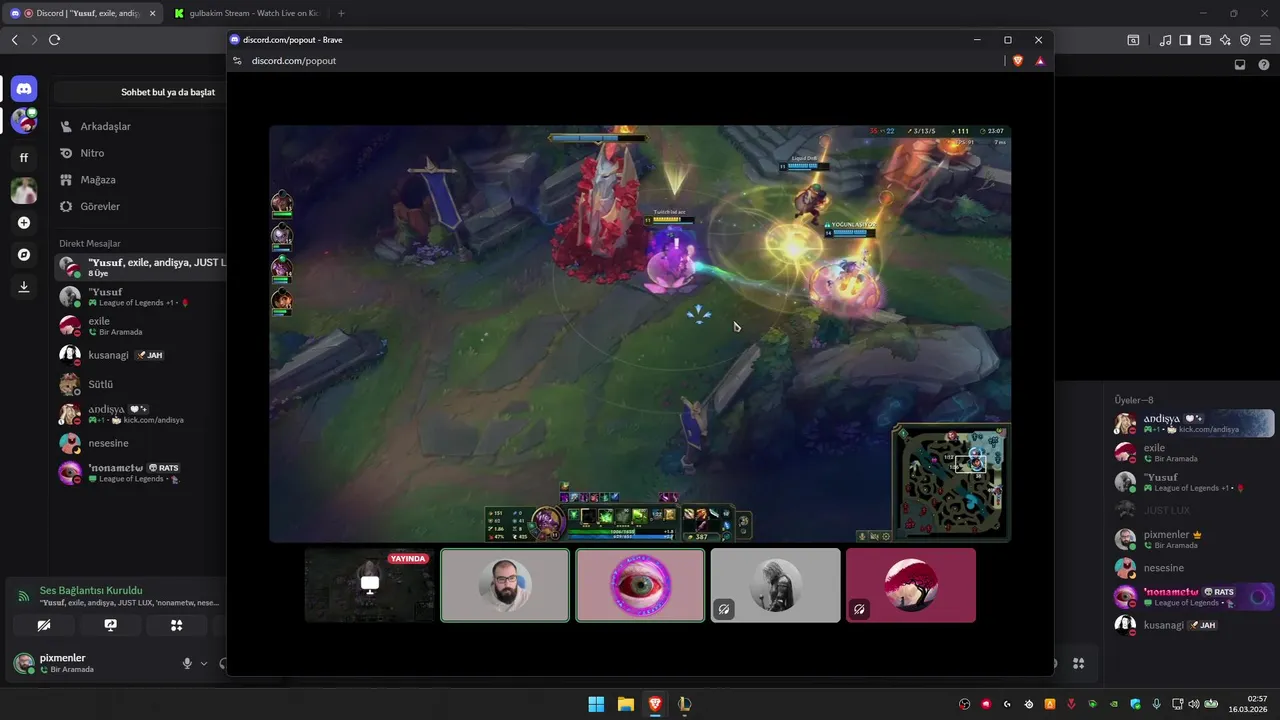1280x720 pixels.
Task: Switch to the Discord browser tab
Action: tap(83, 13)
